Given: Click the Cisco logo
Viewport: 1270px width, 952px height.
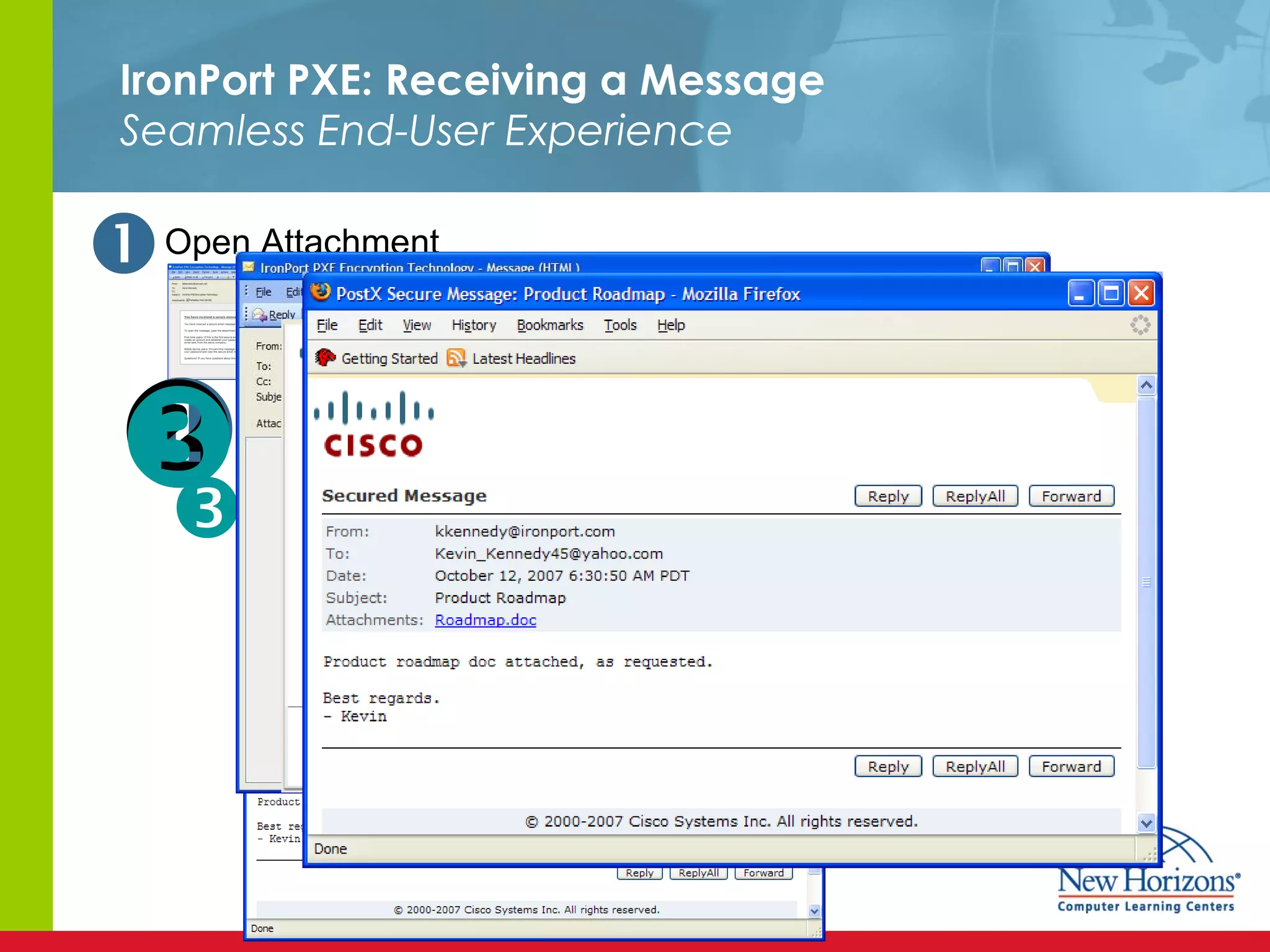Looking at the screenshot, I should [x=374, y=425].
